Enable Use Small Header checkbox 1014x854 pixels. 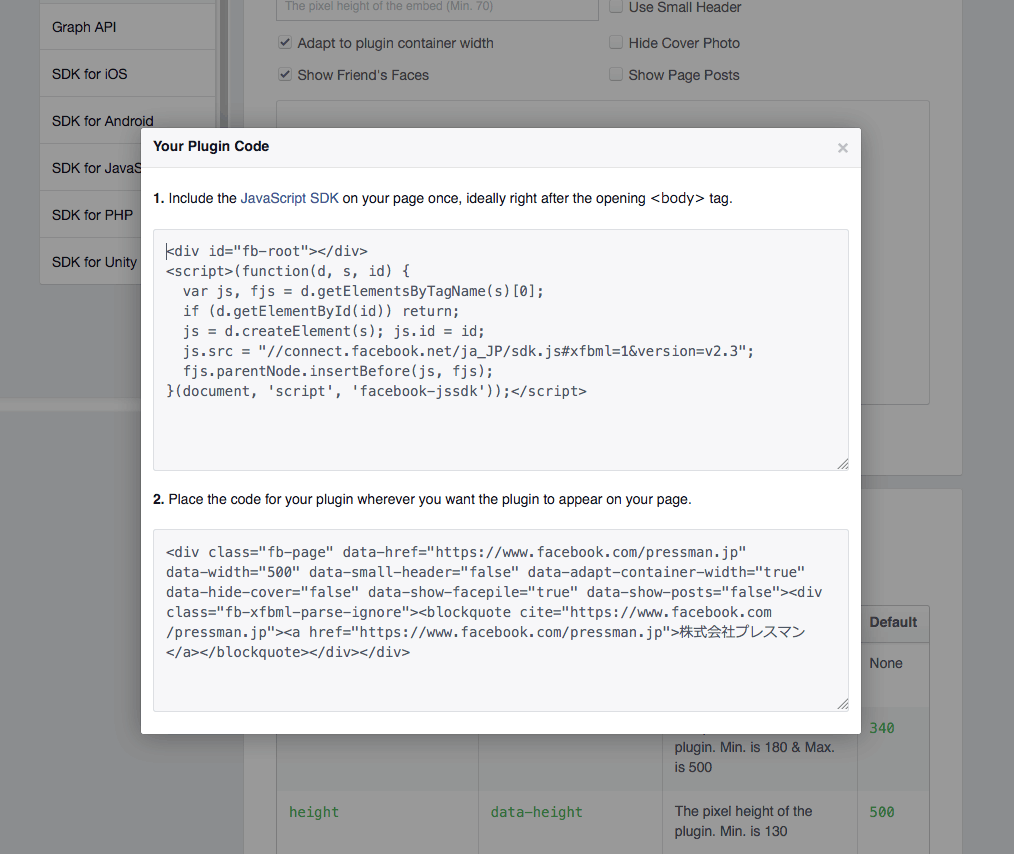pyautogui.click(x=616, y=7)
